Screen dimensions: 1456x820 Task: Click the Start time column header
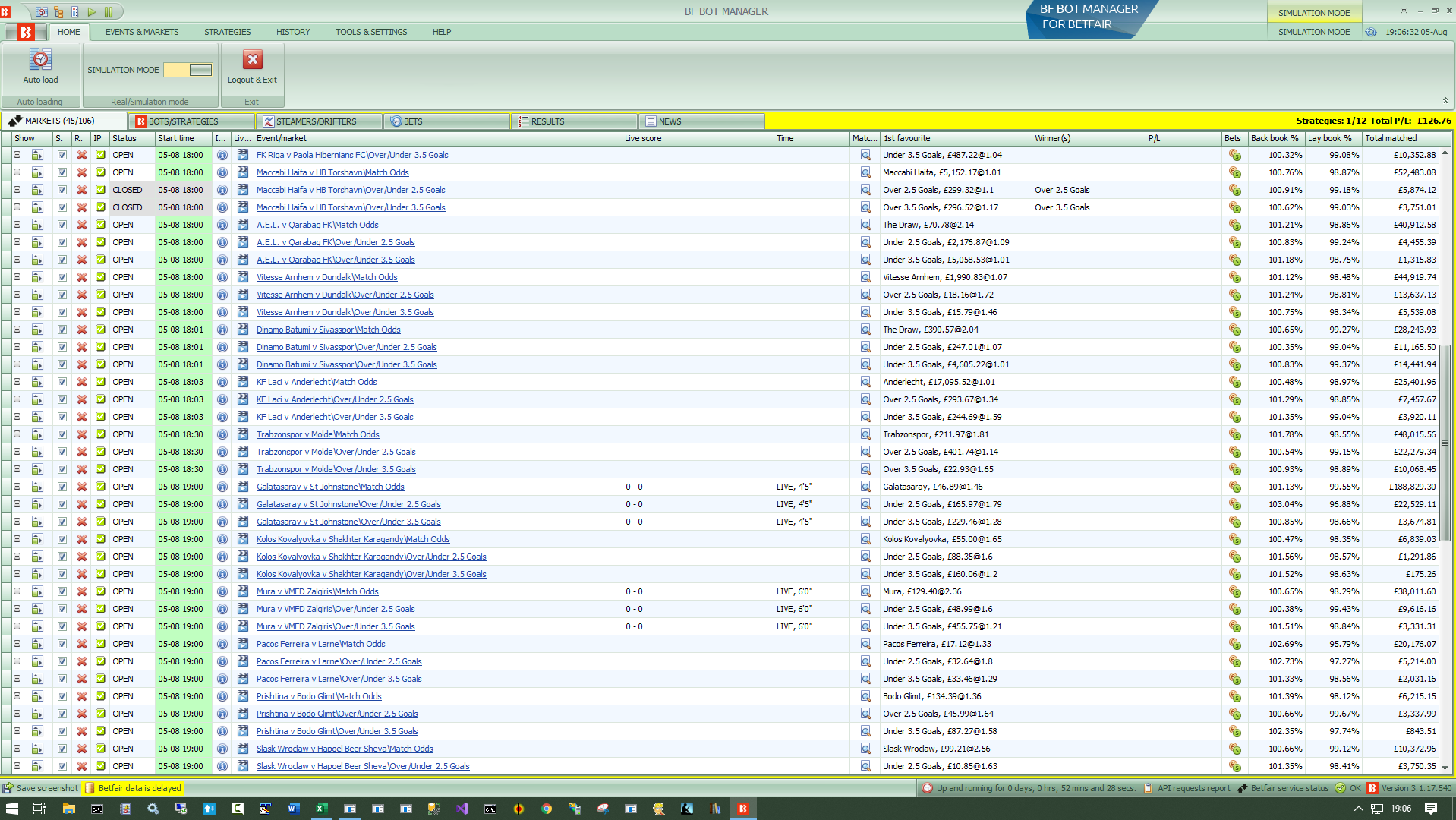point(183,138)
